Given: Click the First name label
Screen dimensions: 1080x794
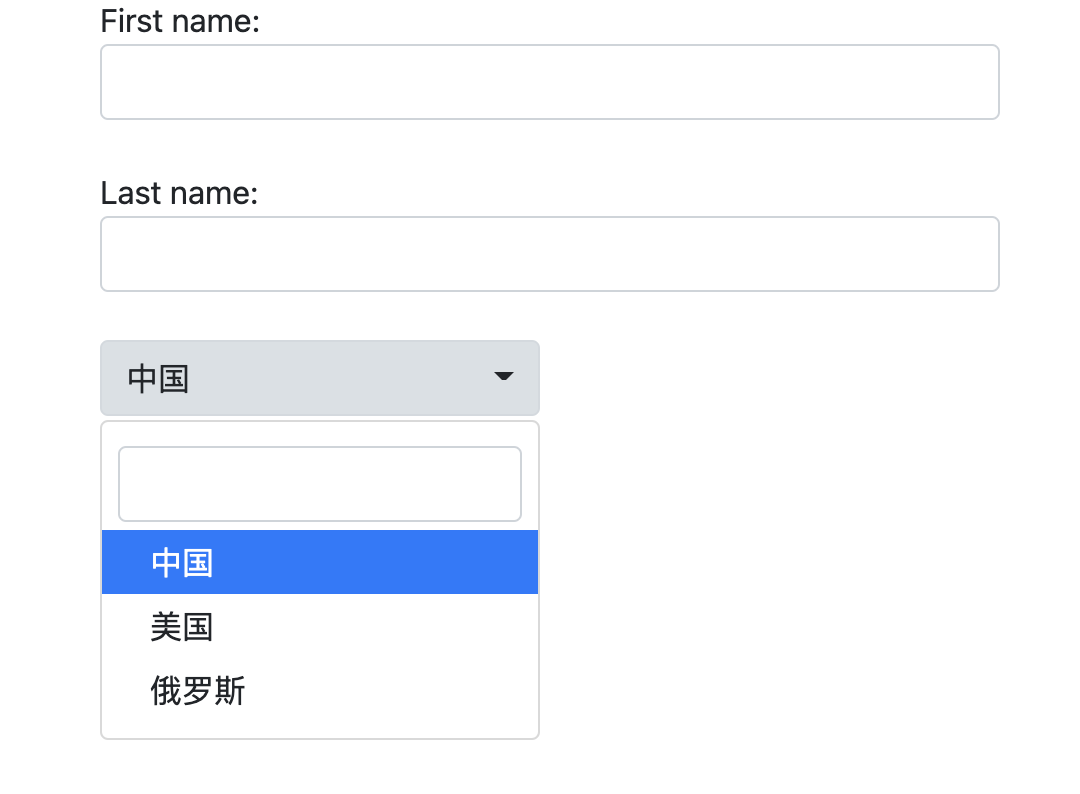Looking at the screenshot, I should 178,20.
